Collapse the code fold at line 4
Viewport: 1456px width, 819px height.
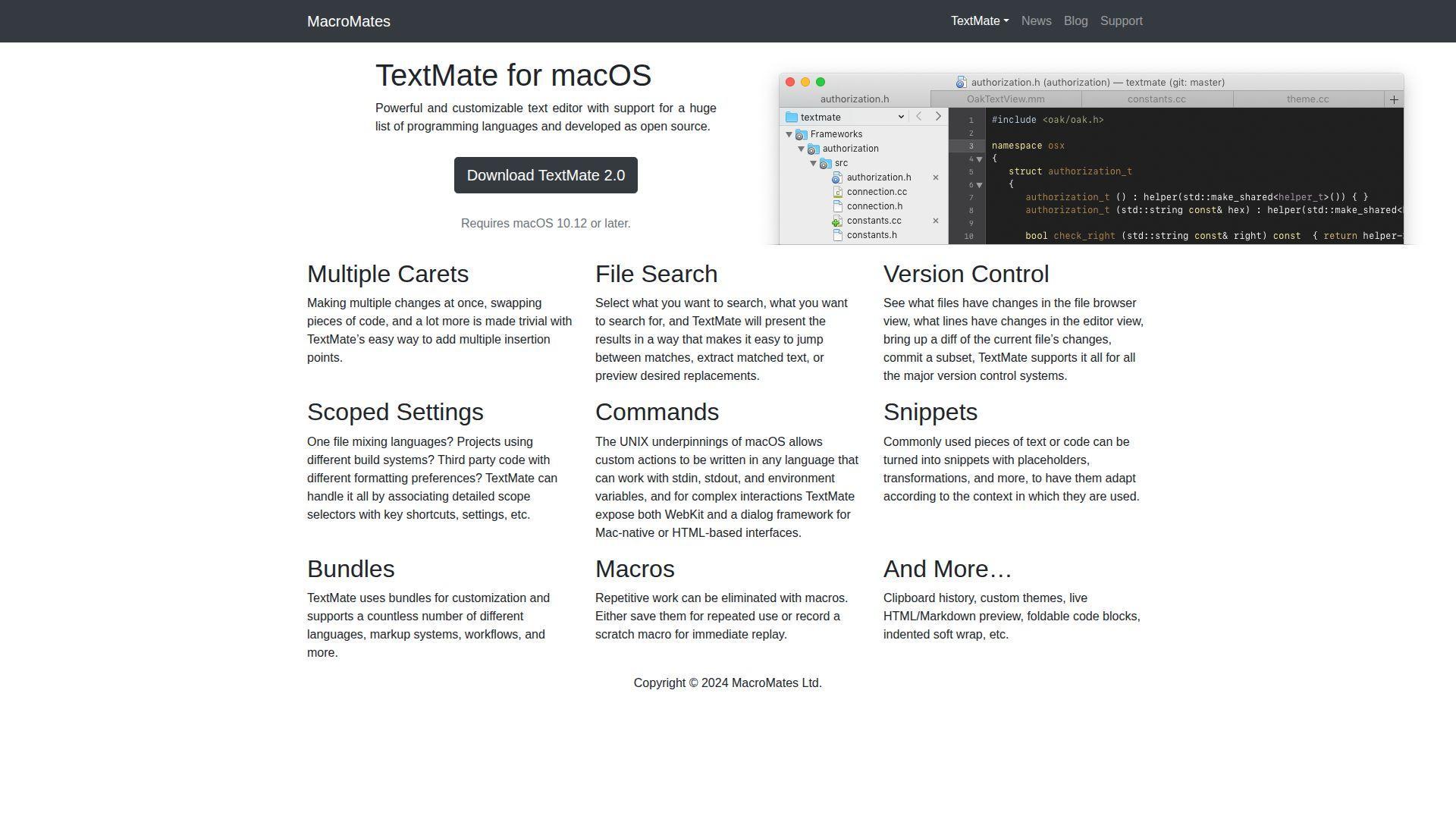(980, 160)
